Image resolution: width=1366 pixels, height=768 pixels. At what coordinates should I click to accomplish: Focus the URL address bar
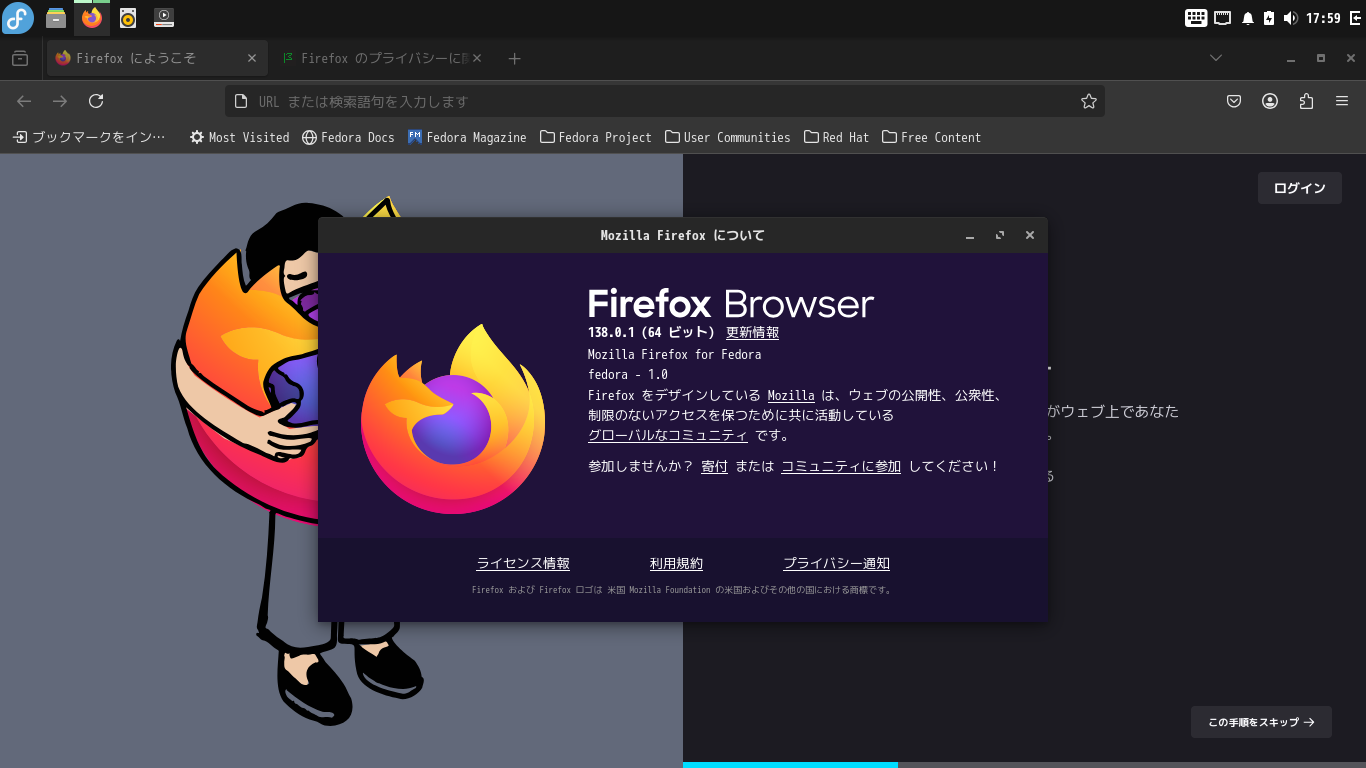pos(665,101)
